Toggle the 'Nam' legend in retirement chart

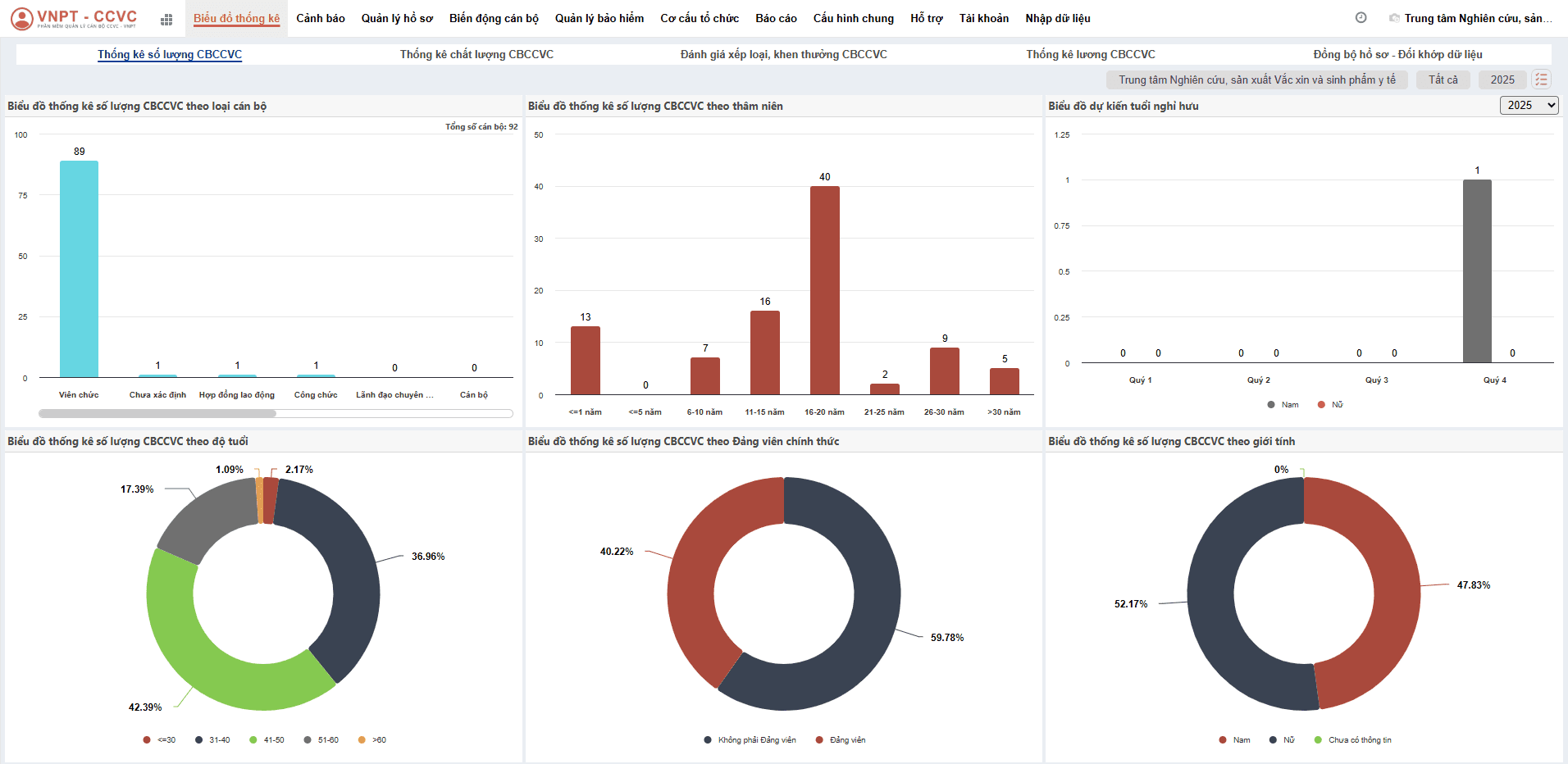(1283, 405)
